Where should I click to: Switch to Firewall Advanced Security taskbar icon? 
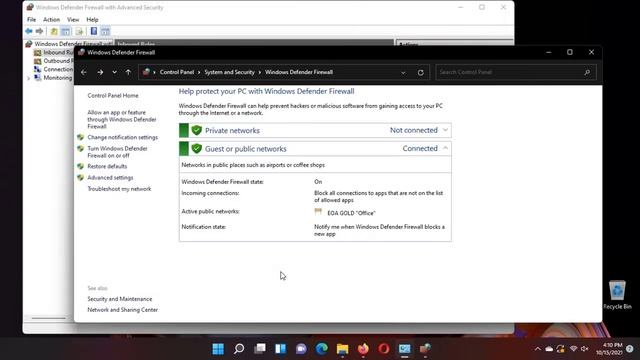pos(425,349)
